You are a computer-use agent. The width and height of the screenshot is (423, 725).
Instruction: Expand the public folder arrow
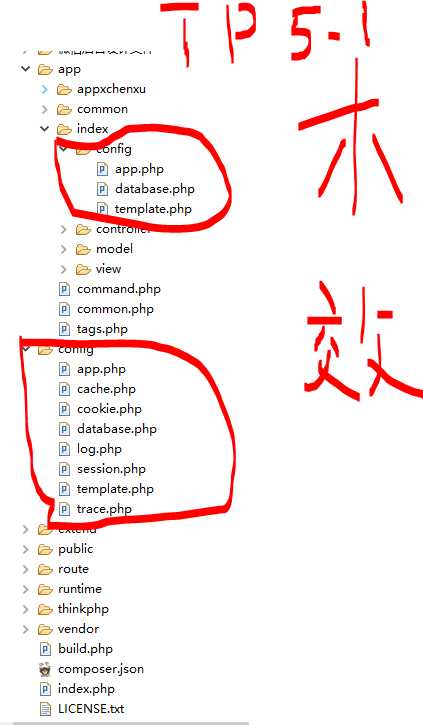[x=26, y=549]
